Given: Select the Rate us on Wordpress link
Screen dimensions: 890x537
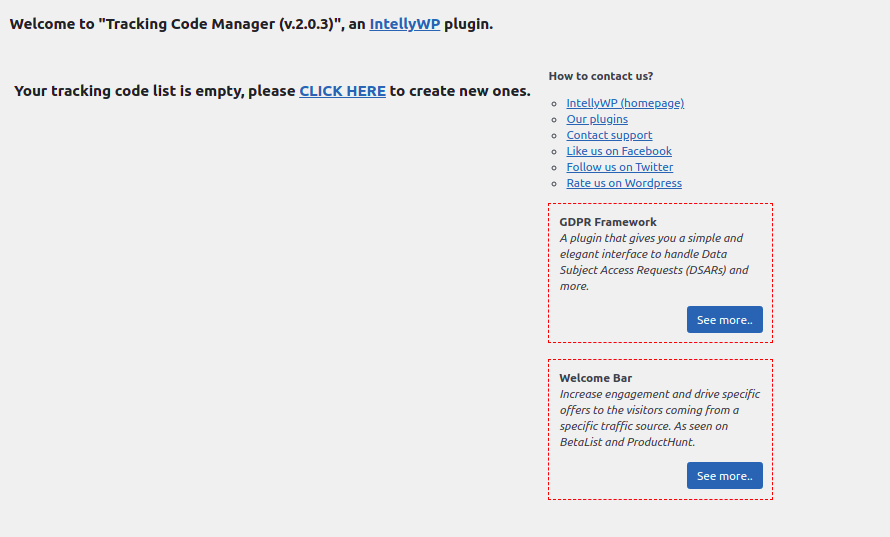Looking at the screenshot, I should (x=624, y=183).
